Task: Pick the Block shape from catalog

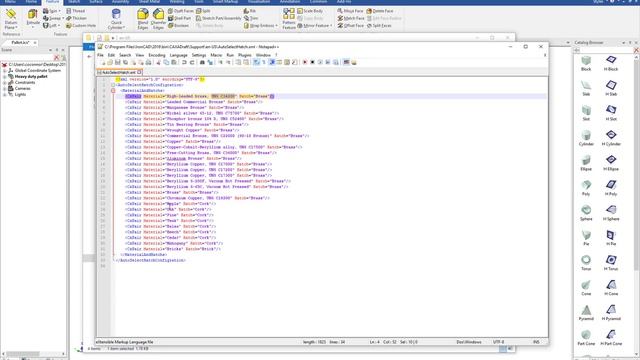Action: pyautogui.click(x=586, y=63)
